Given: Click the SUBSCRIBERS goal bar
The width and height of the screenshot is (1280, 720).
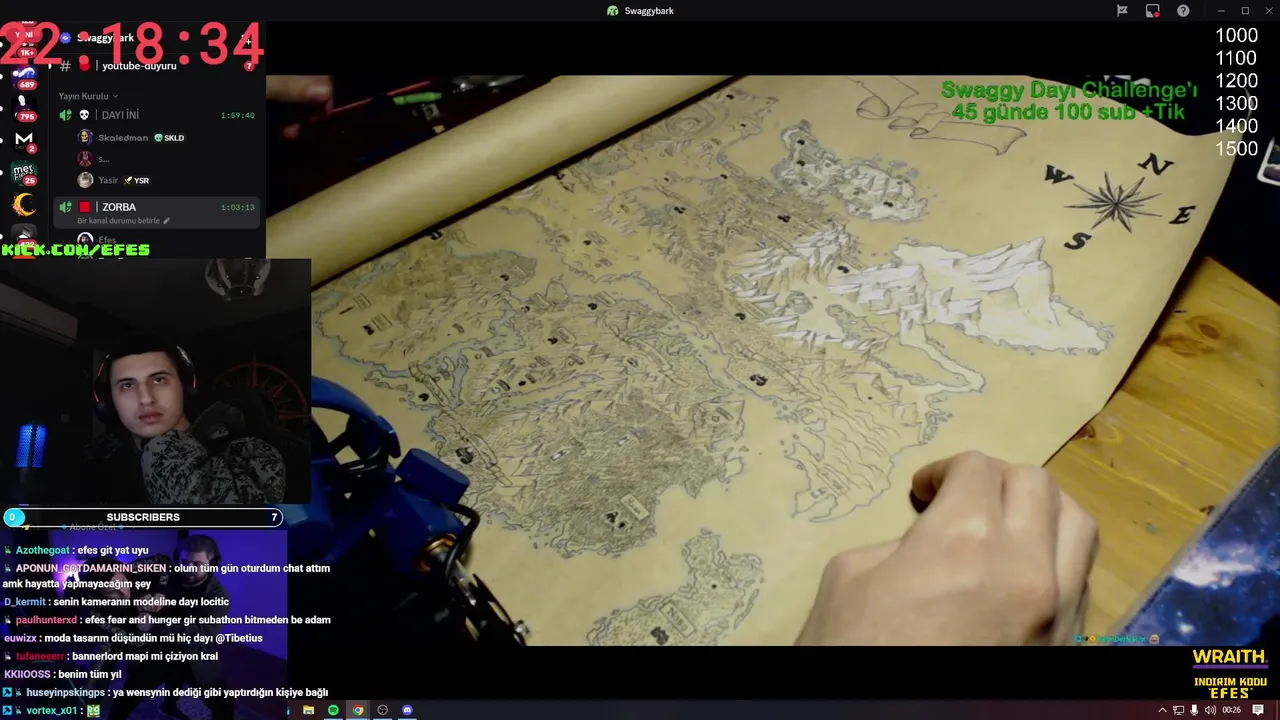Looking at the screenshot, I should [143, 517].
